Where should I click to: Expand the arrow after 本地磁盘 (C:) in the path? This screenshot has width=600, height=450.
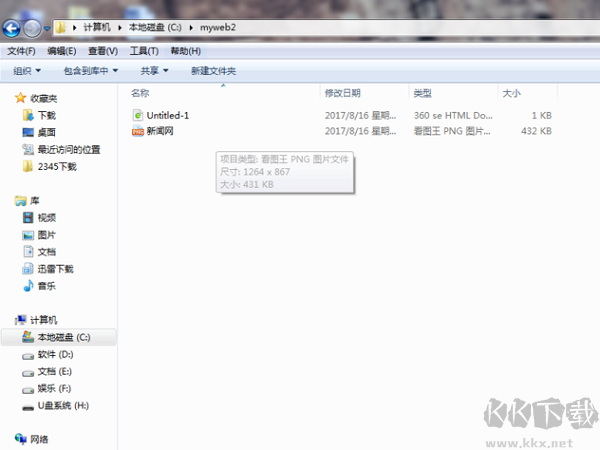coord(191,28)
